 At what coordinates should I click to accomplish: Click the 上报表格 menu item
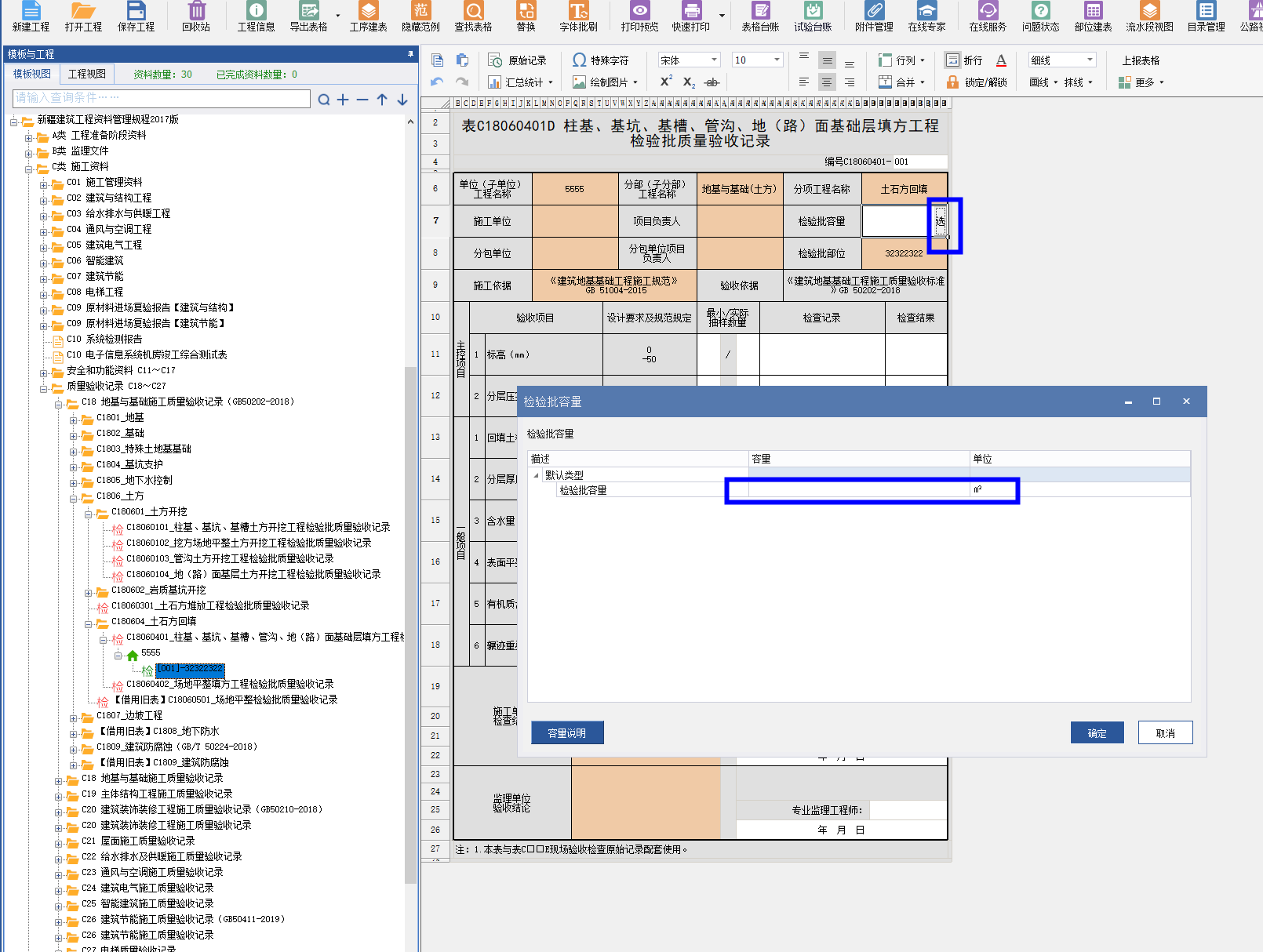pyautogui.click(x=1141, y=60)
